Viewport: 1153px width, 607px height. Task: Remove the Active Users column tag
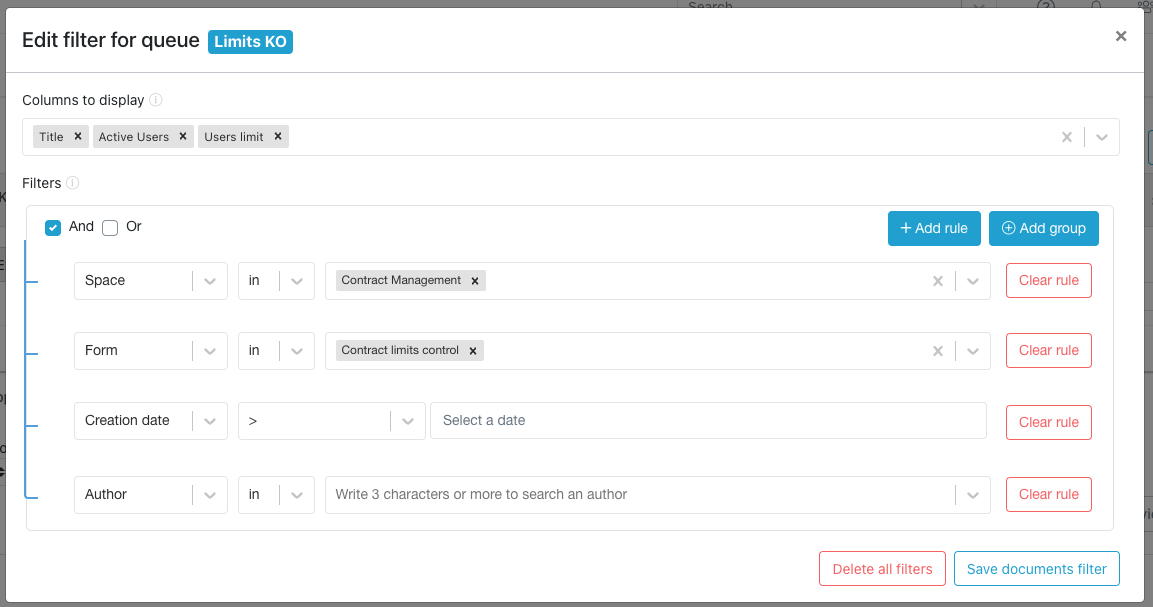[x=183, y=137]
